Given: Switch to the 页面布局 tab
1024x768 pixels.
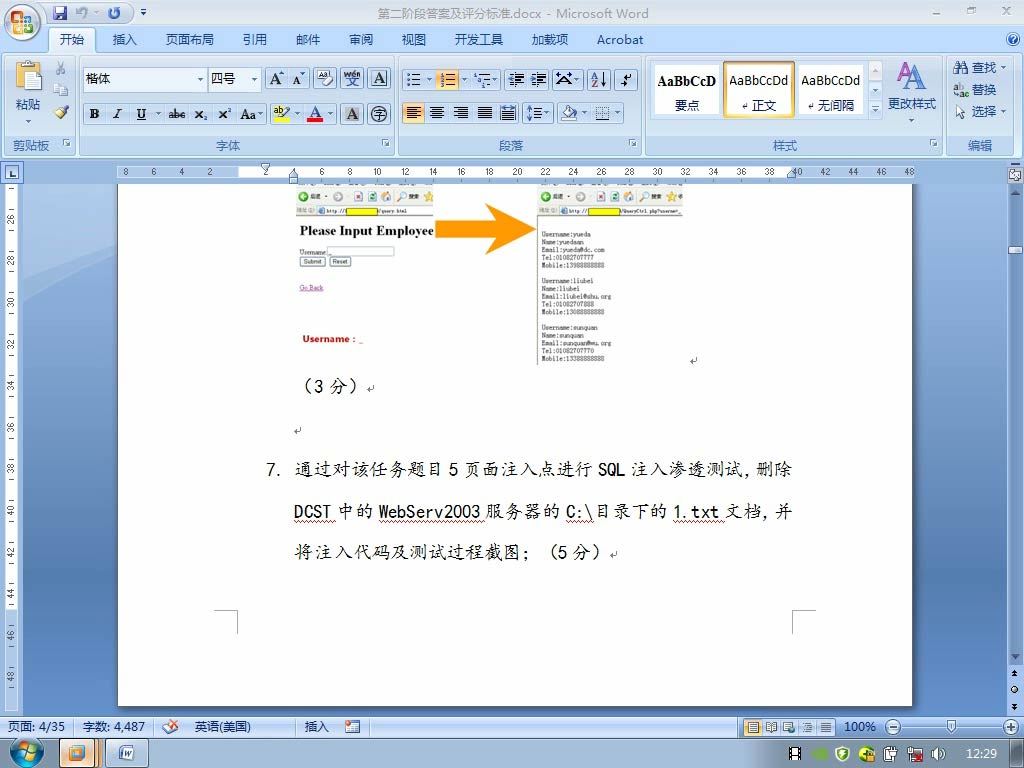Looking at the screenshot, I should pos(189,40).
